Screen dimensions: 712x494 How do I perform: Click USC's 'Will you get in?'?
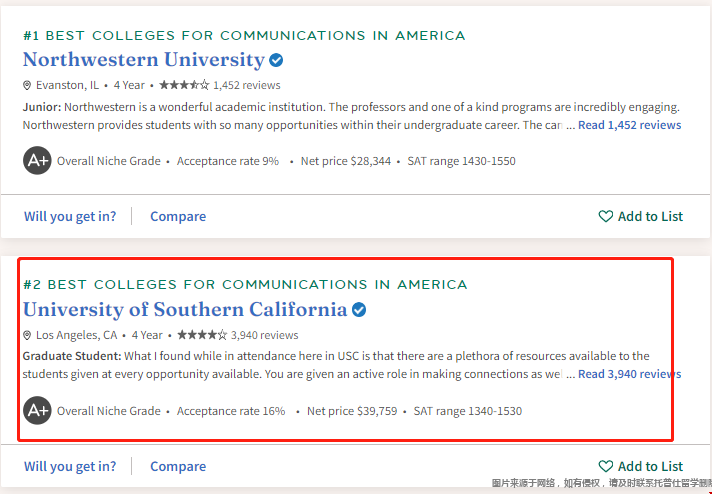(x=70, y=466)
